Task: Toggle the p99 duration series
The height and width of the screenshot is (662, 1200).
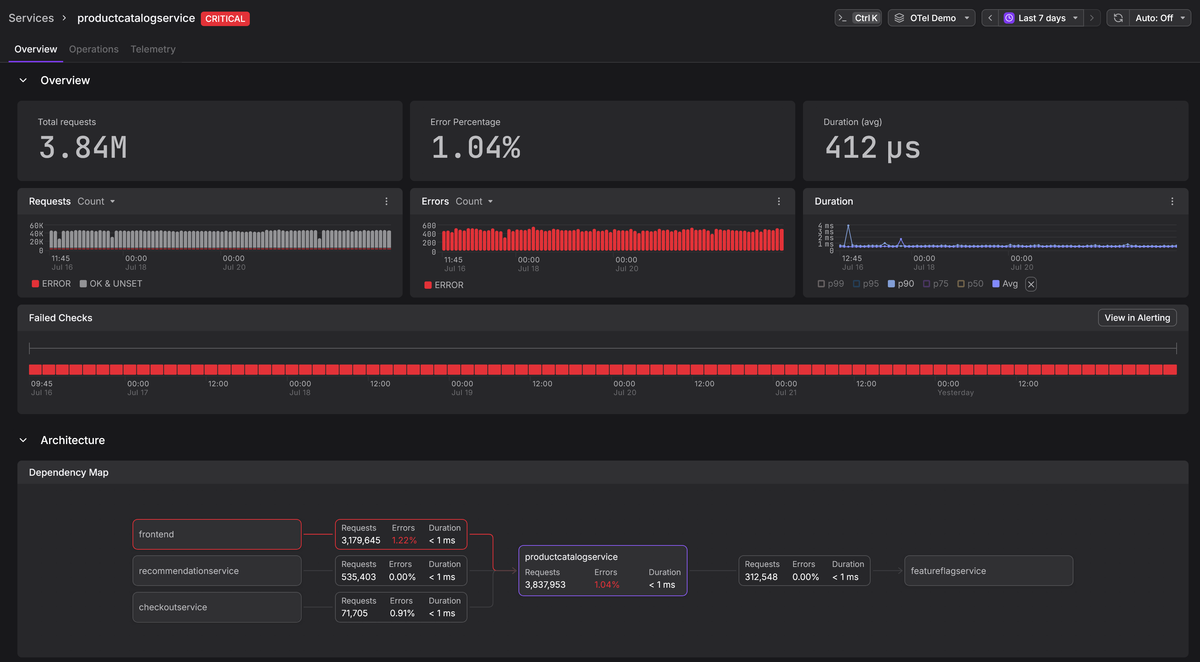Action: 830,284
